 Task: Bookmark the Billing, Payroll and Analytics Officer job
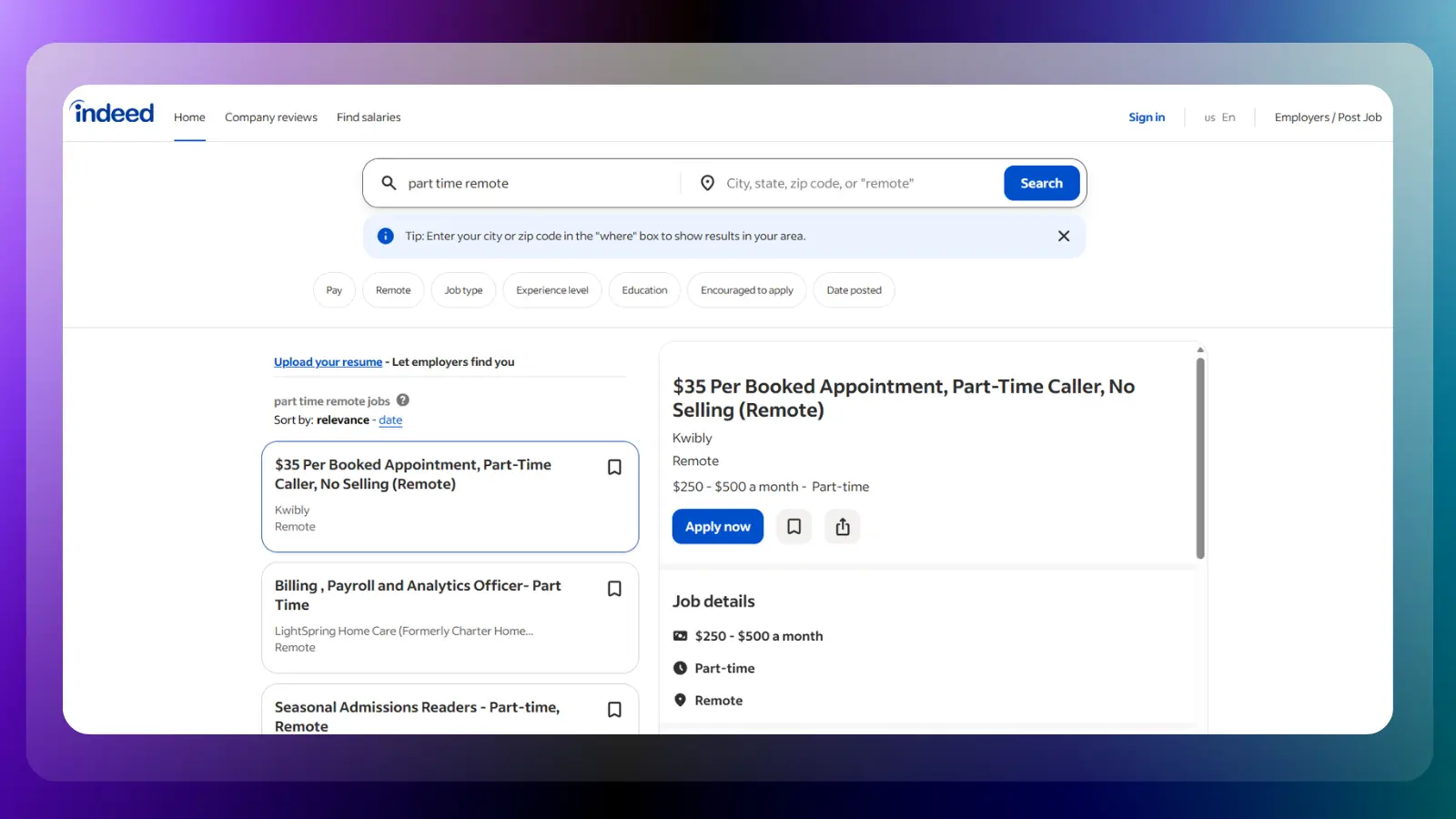[x=614, y=589]
